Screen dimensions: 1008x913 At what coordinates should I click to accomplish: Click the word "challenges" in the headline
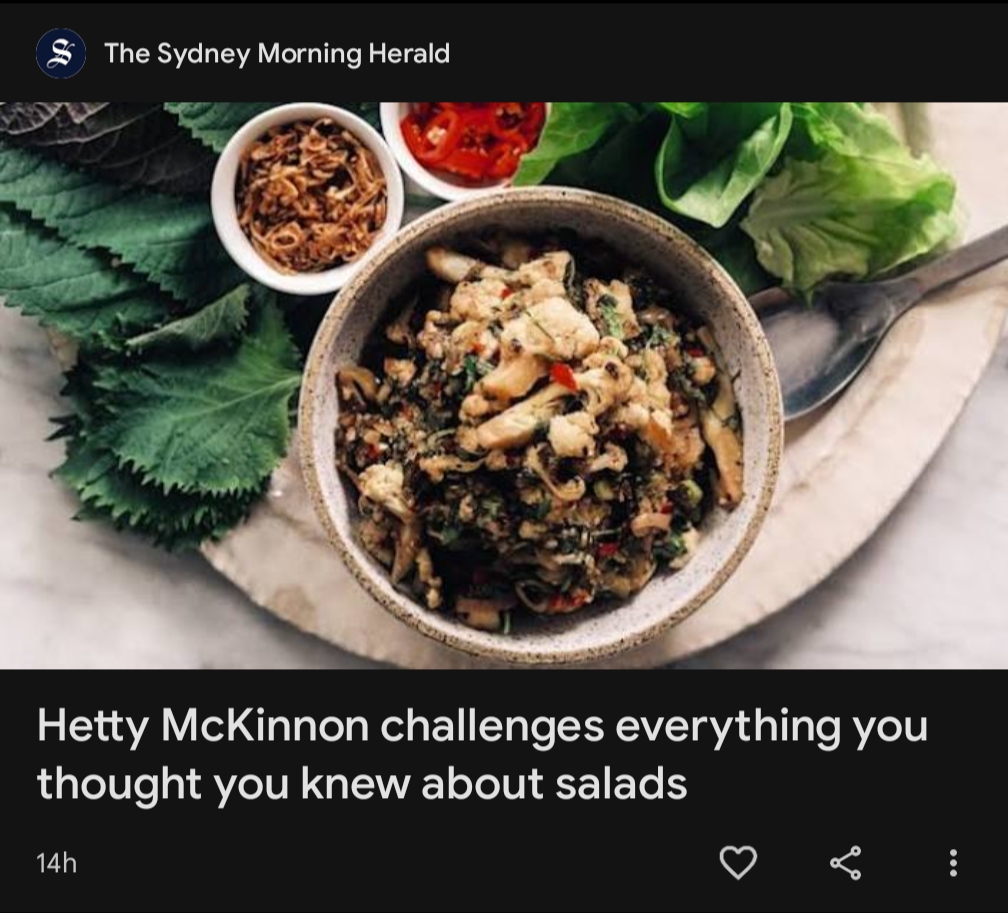click(492, 726)
